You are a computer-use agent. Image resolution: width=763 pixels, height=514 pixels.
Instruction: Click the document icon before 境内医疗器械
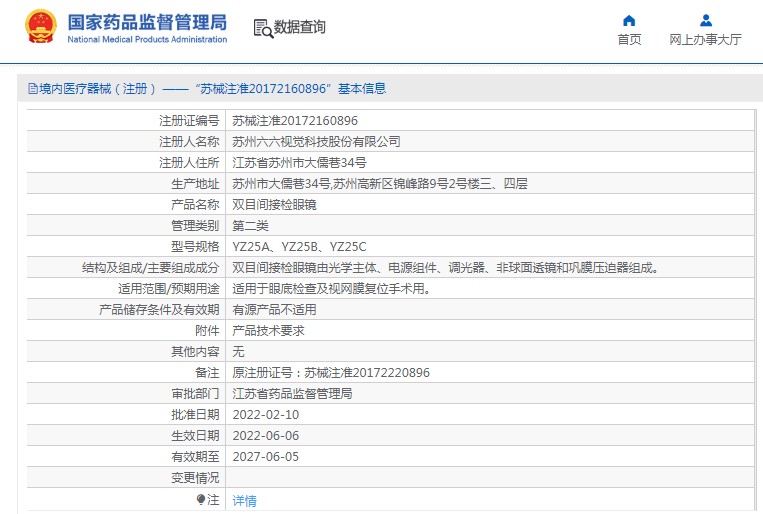click(33, 89)
